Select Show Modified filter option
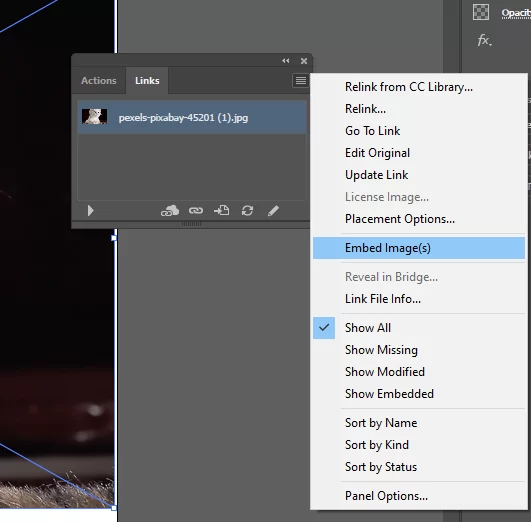The height and width of the screenshot is (522, 531). [419, 372]
